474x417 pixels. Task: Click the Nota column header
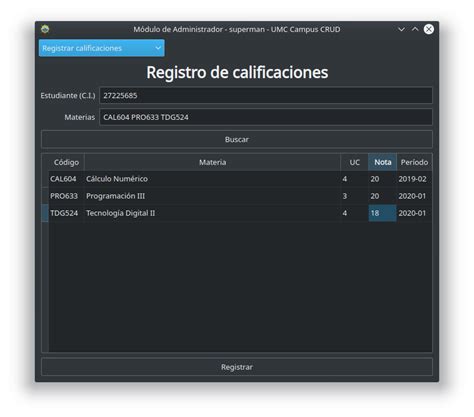[x=382, y=162]
